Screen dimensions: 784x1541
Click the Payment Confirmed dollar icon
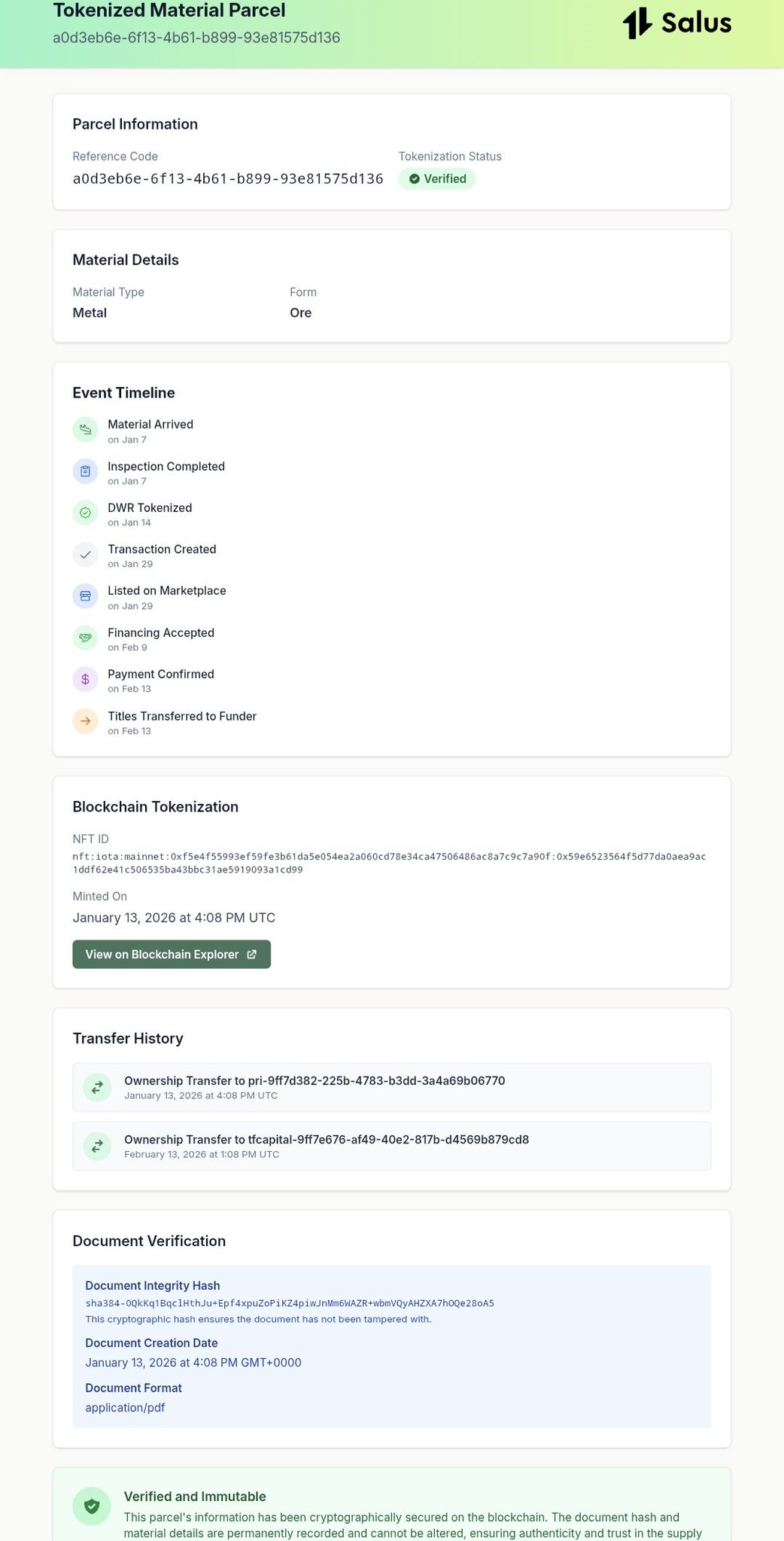pyautogui.click(x=86, y=679)
